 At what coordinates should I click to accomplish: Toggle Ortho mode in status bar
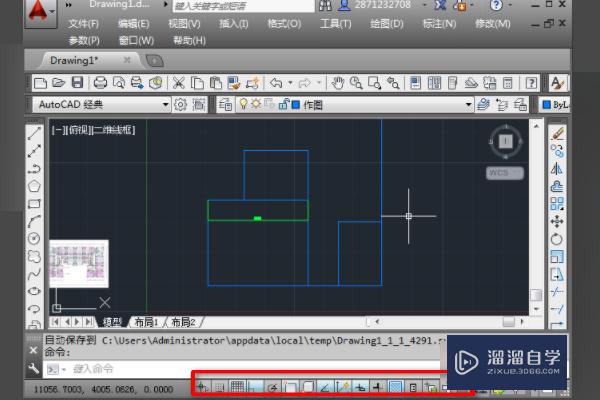coord(255,388)
